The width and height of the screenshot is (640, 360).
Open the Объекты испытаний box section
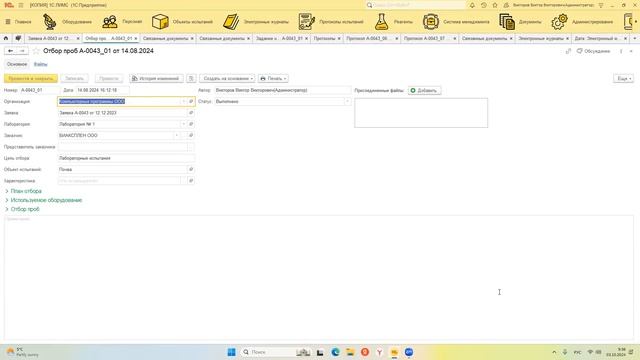(x=182, y=22)
